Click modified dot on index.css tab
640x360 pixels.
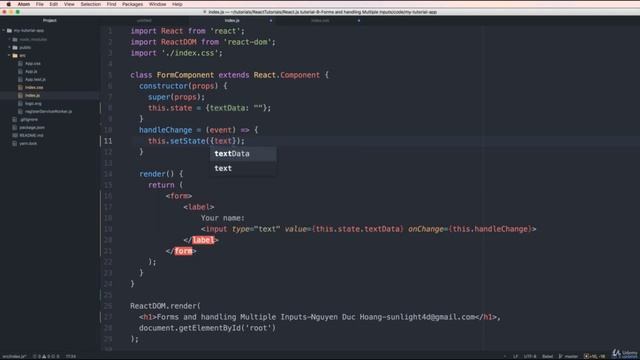(359, 20)
